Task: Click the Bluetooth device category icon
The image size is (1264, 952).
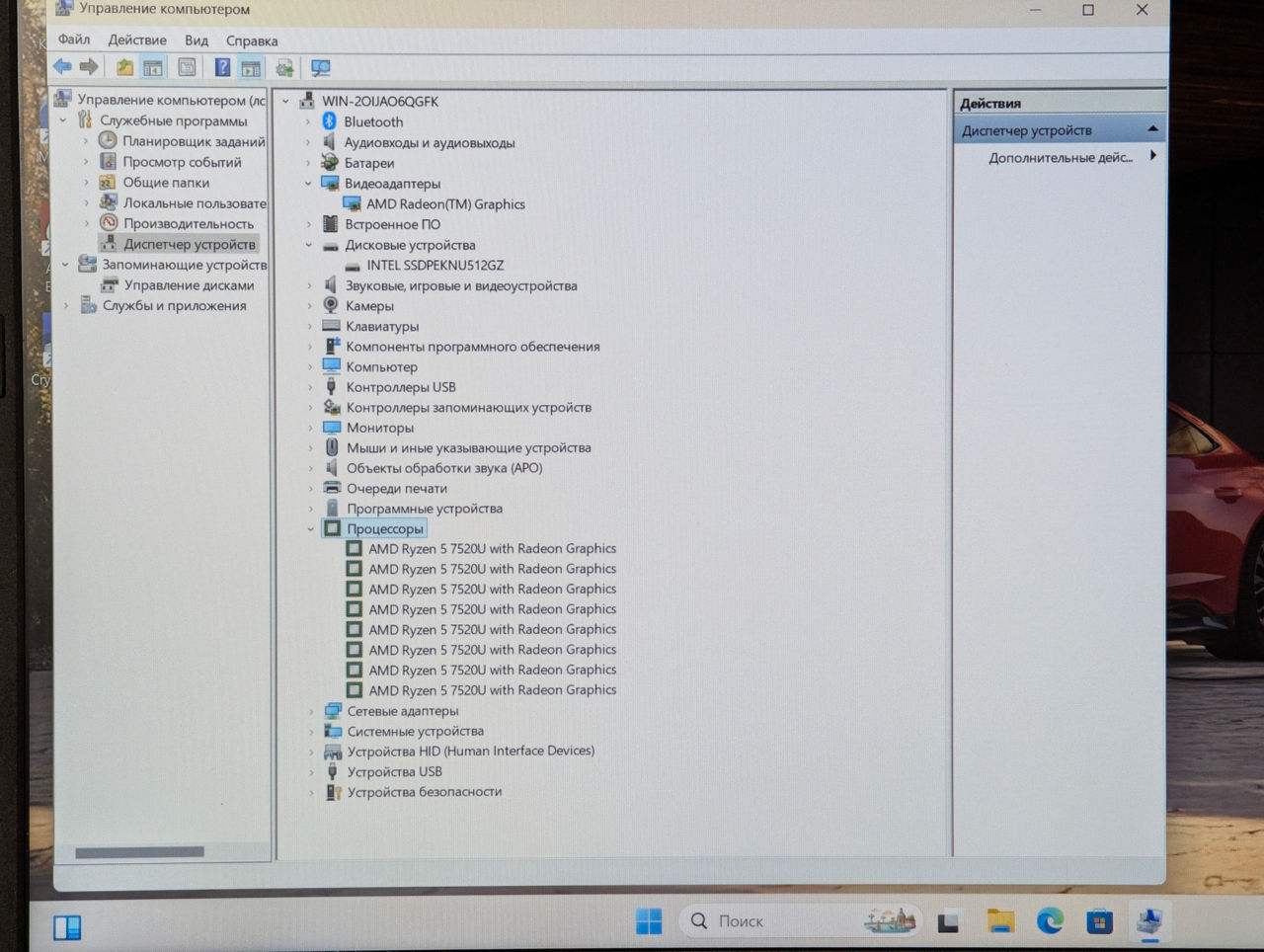Action: [330, 121]
